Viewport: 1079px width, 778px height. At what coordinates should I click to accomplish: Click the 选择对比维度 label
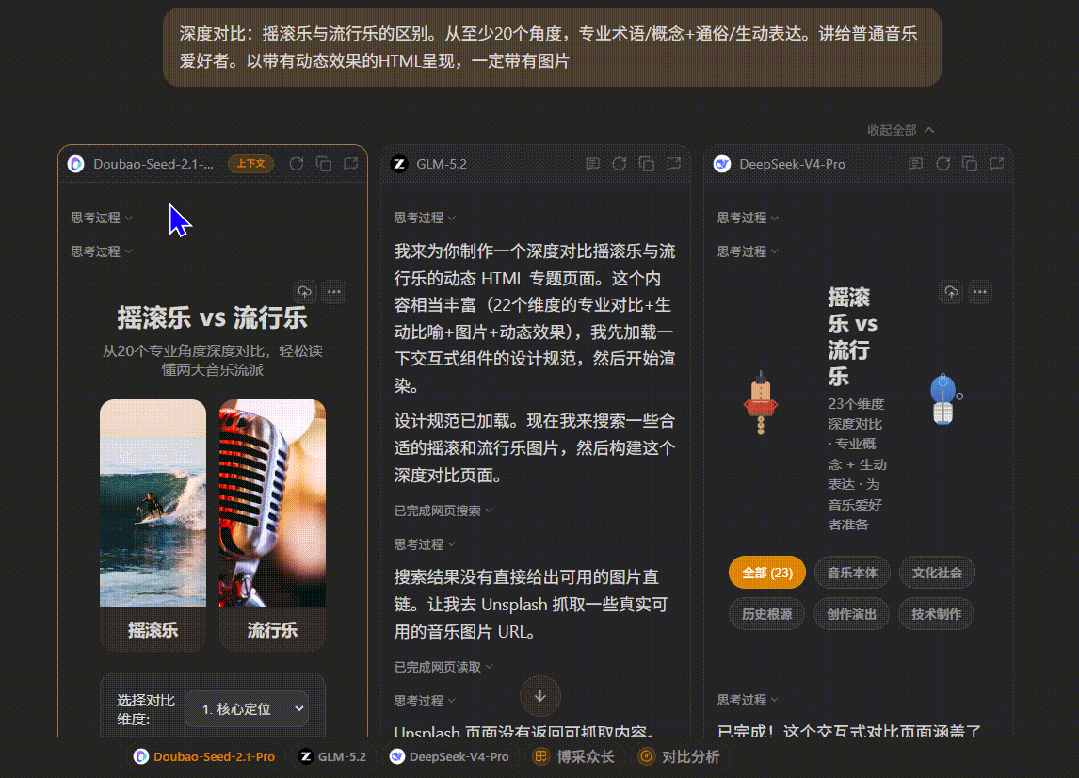(x=146, y=709)
